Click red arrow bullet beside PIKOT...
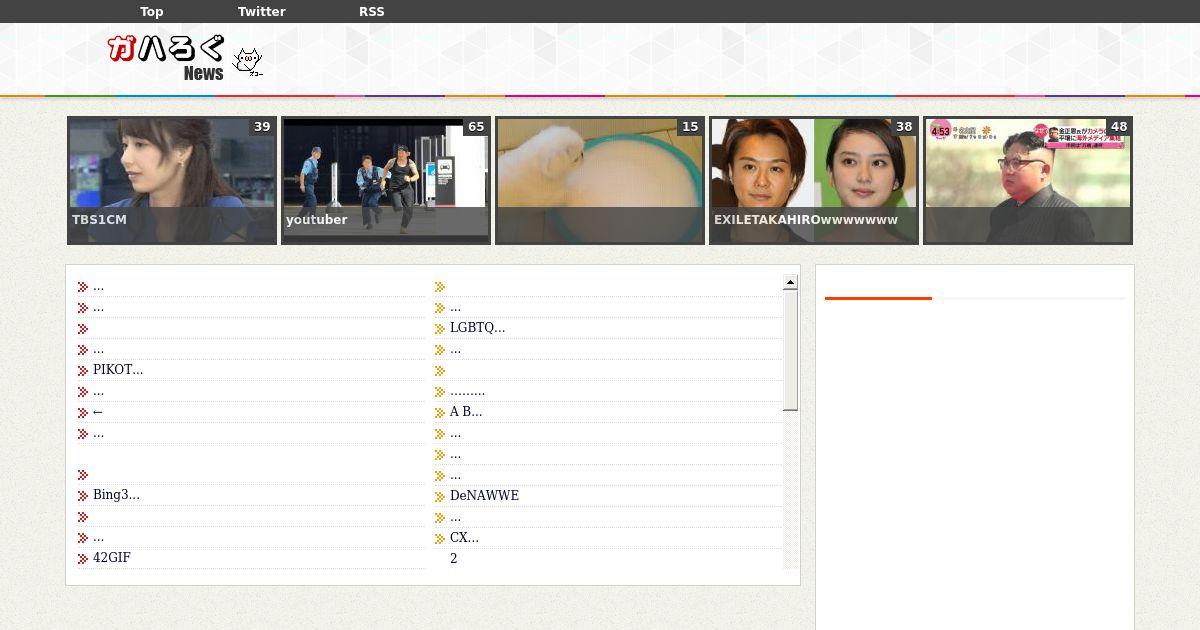 (x=83, y=371)
